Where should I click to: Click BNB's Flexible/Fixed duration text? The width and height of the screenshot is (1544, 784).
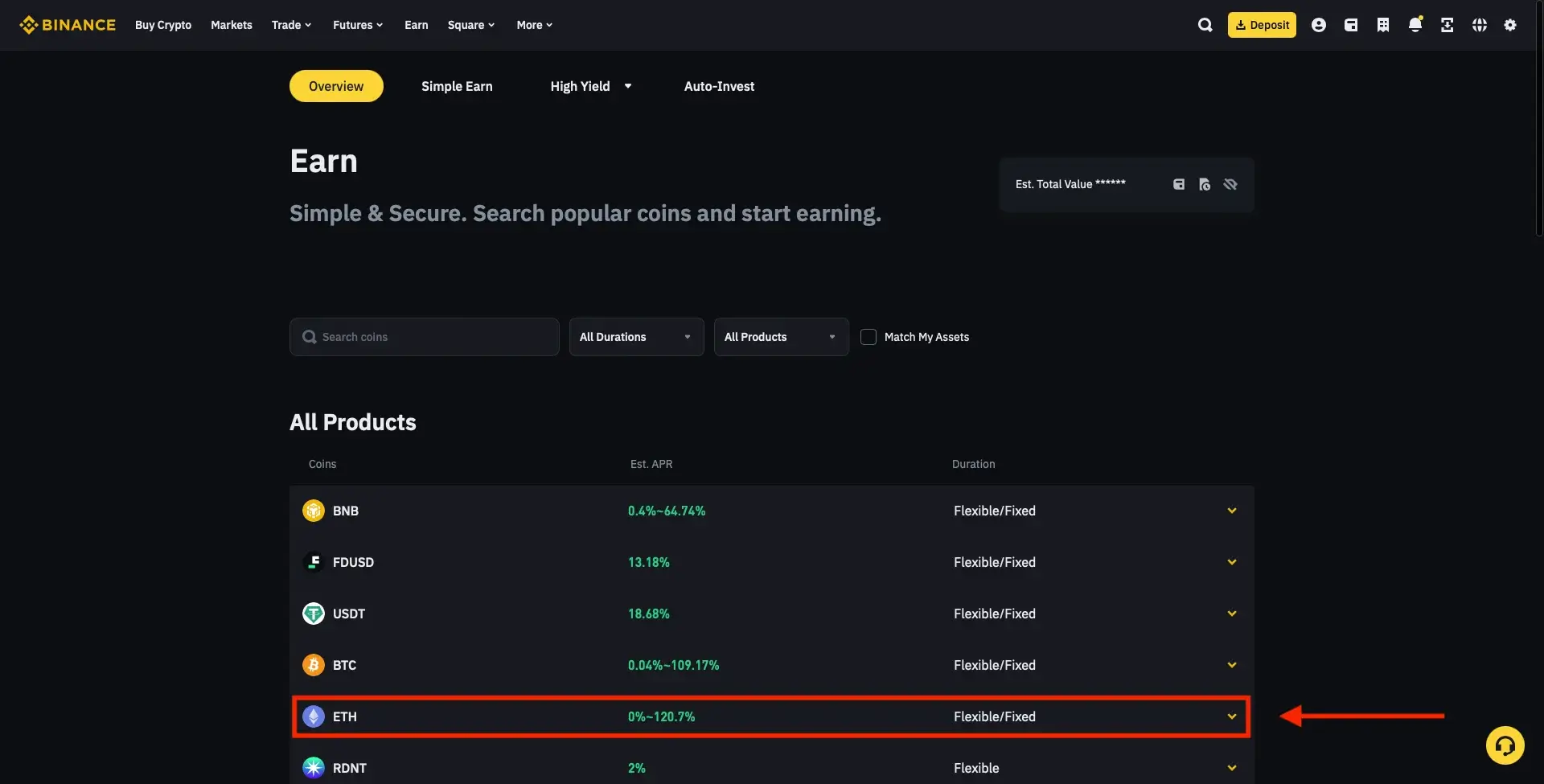[x=995, y=511]
